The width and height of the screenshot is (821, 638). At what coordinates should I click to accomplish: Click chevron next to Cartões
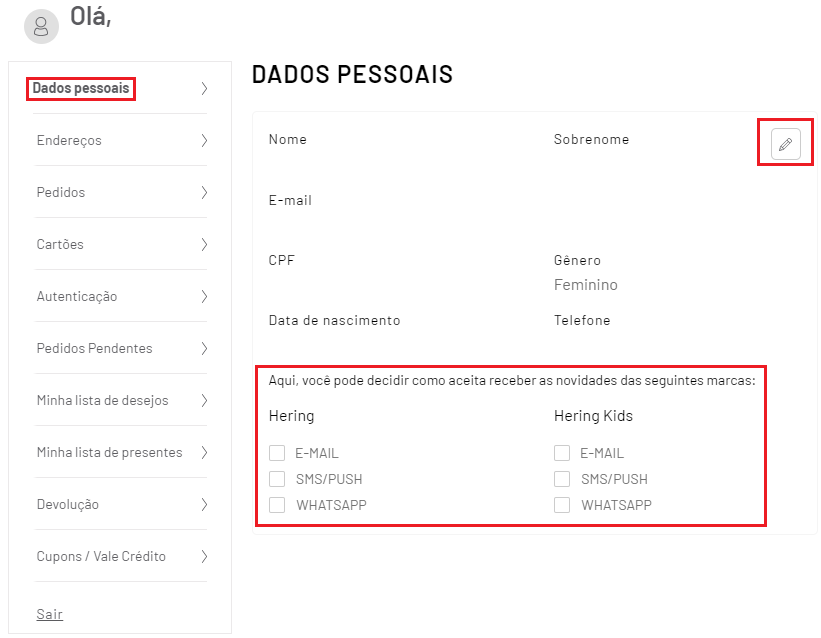click(204, 244)
